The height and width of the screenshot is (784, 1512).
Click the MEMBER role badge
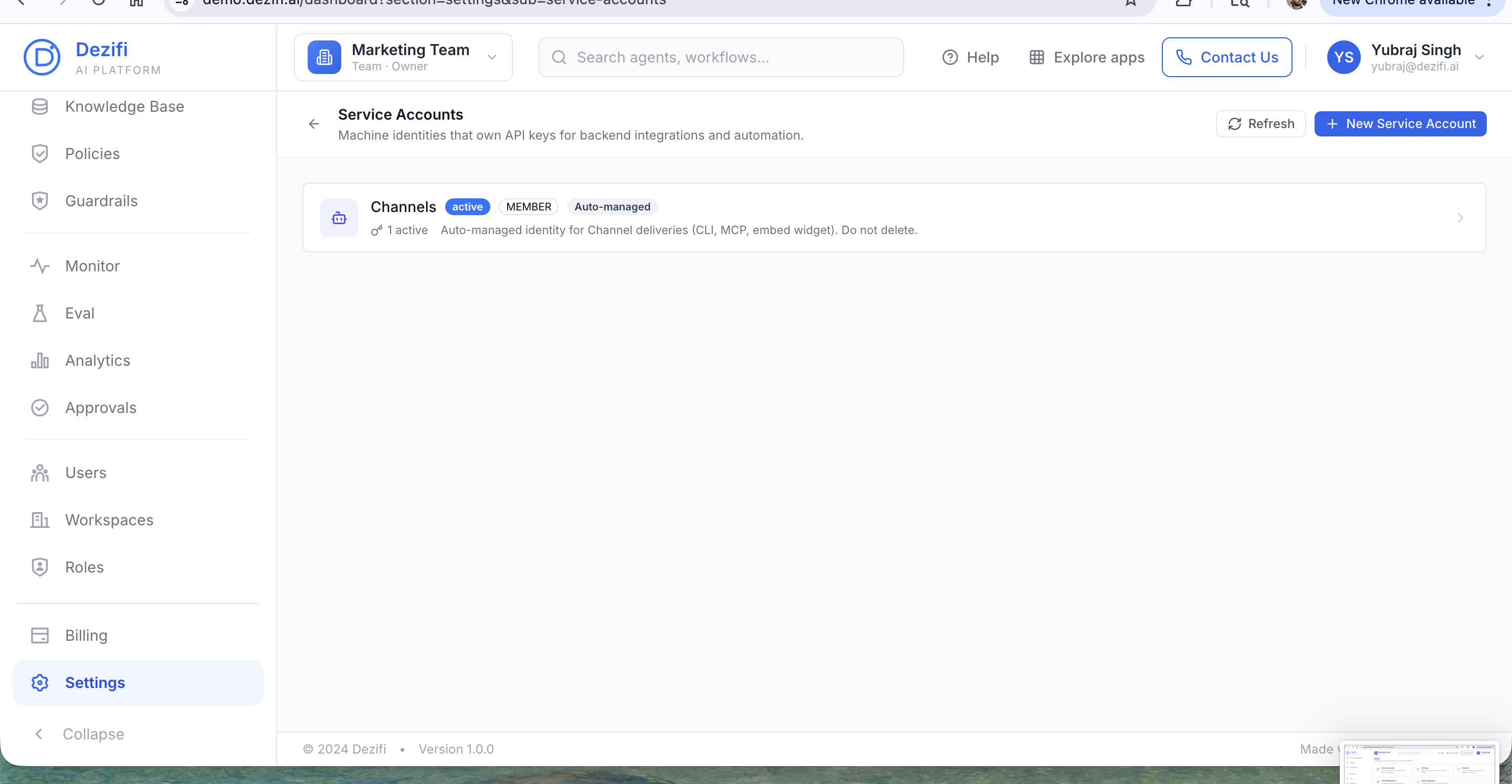coord(528,207)
